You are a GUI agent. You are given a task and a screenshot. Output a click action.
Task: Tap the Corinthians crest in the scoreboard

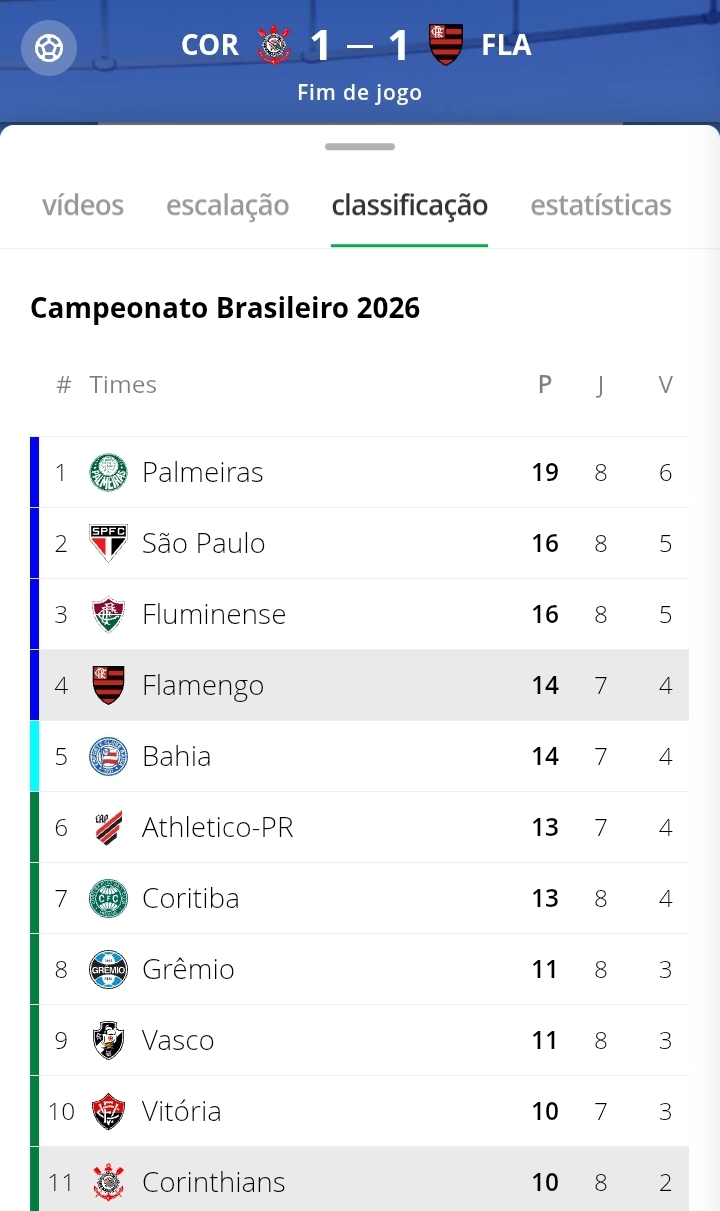coord(274,45)
